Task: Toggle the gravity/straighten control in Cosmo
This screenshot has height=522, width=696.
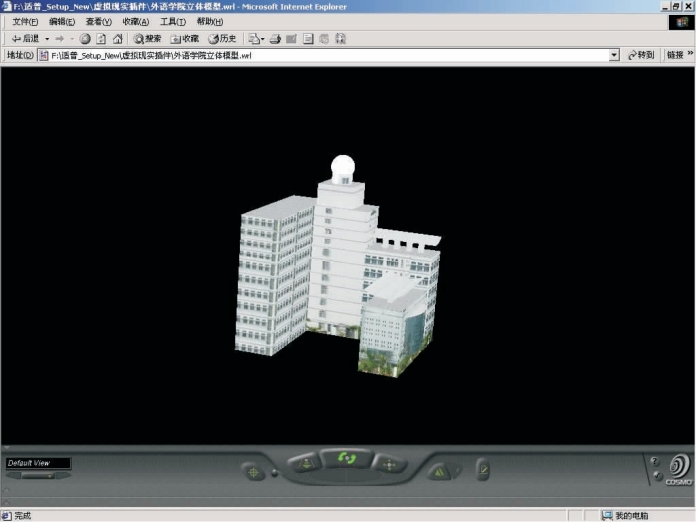Action: point(438,472)
